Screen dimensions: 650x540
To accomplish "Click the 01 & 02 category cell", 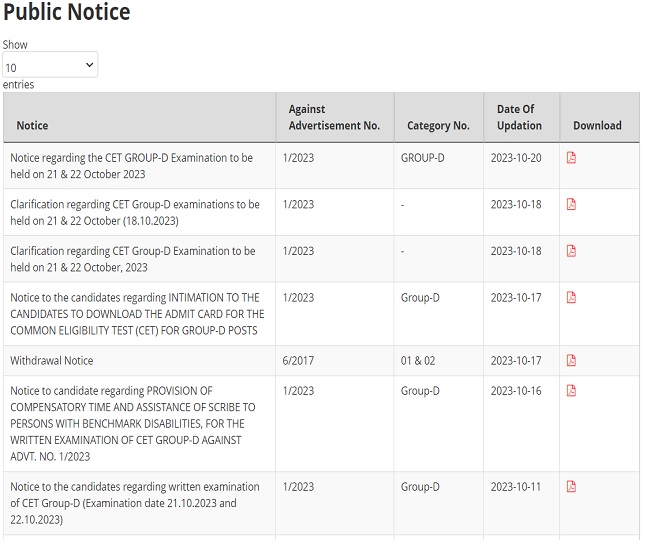I will click(418, 361).
